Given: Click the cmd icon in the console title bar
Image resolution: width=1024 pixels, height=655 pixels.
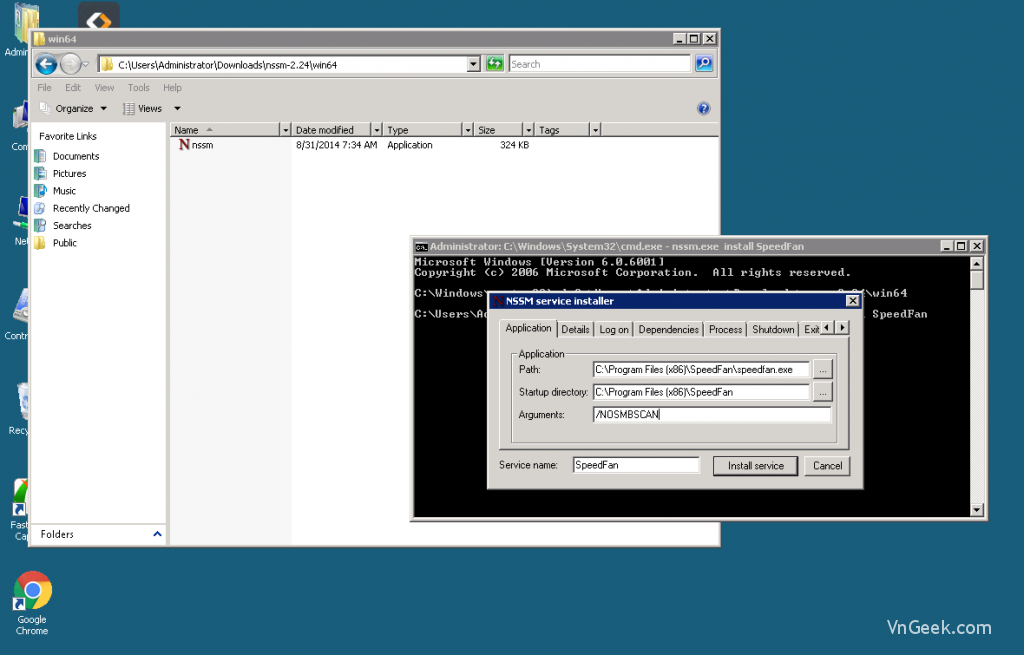Looking at the screenshot, I should [421, 247].
